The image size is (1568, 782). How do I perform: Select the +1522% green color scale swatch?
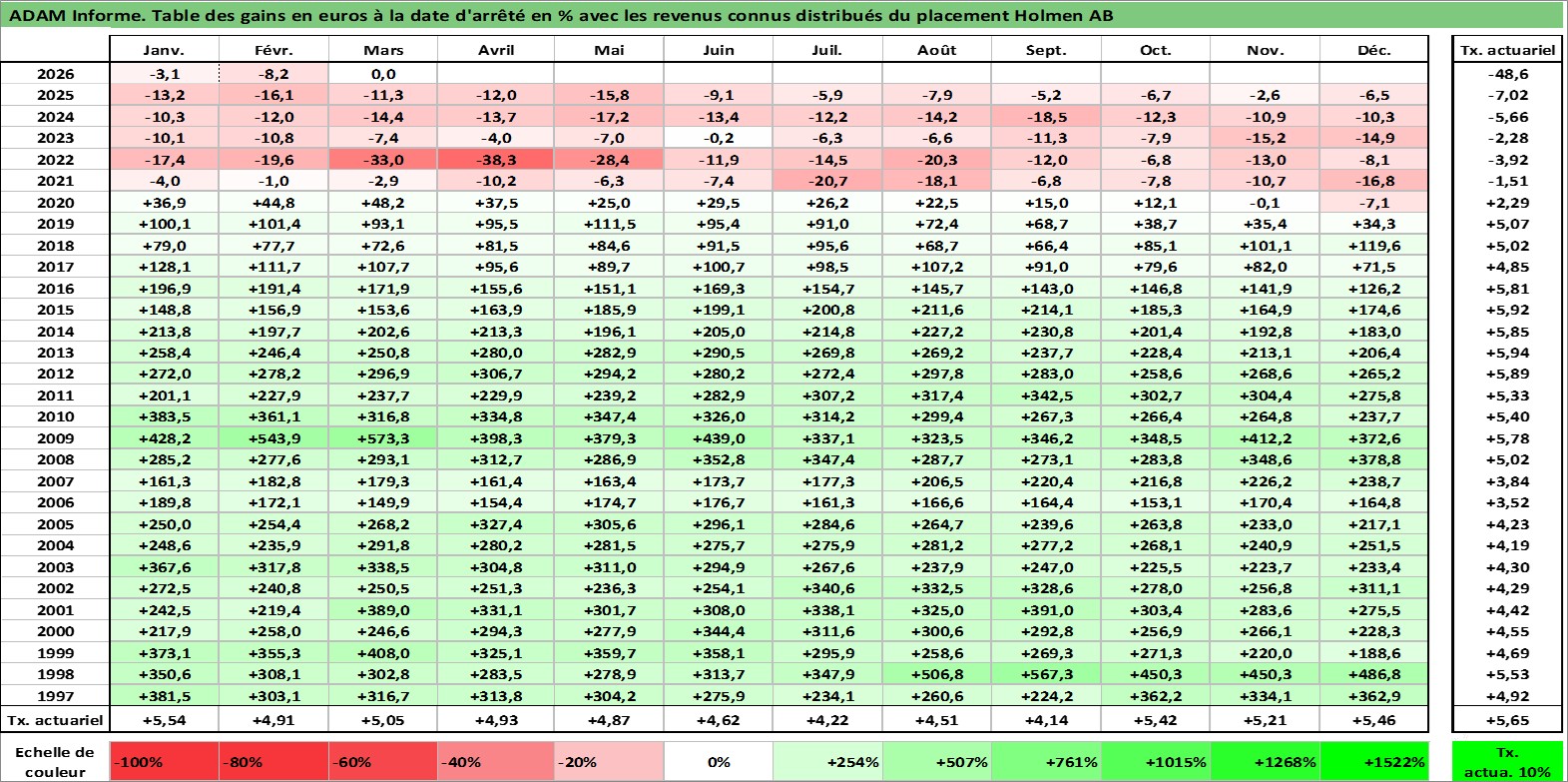[1374, 761]
